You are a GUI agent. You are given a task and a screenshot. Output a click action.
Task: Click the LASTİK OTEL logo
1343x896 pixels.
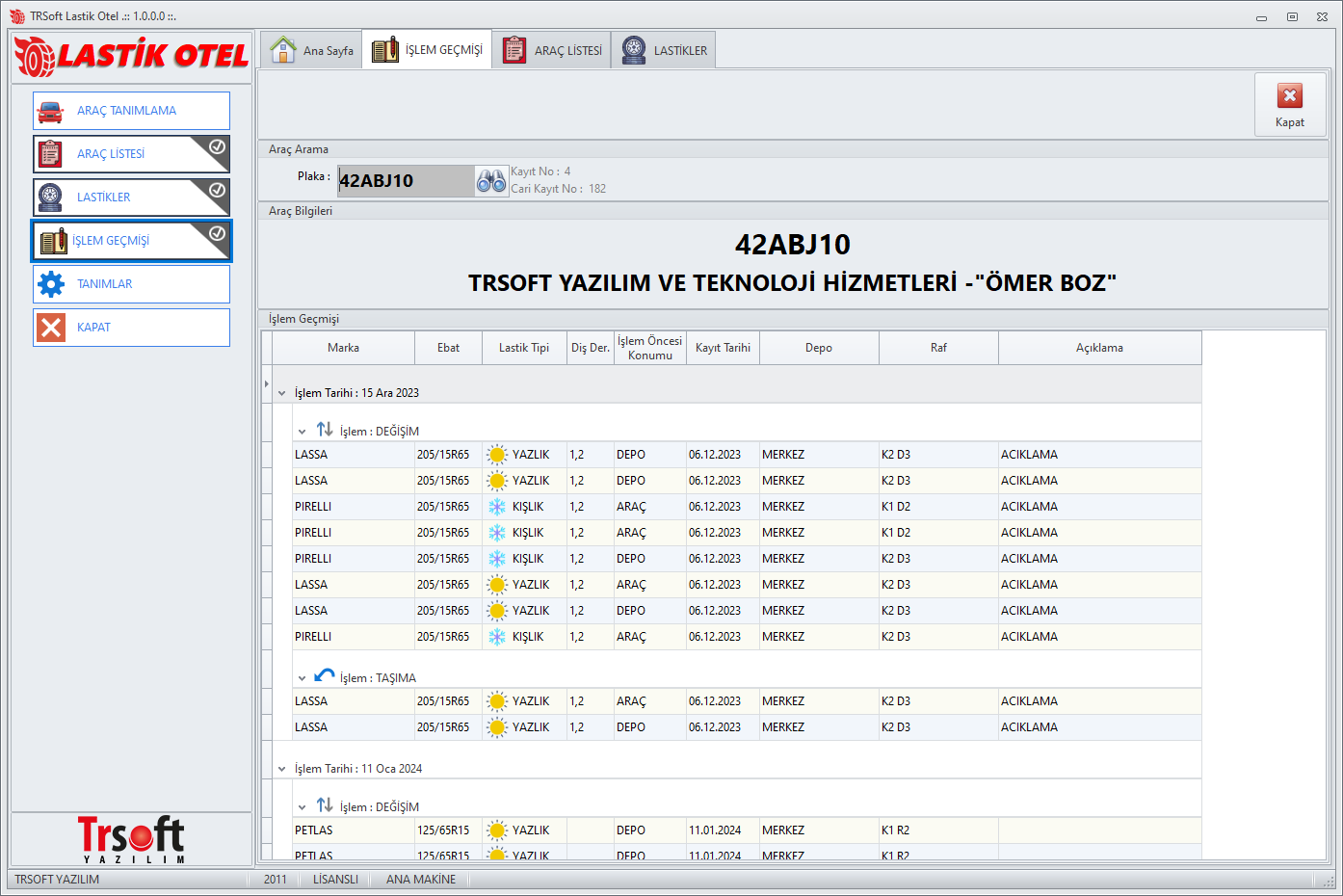131,56
